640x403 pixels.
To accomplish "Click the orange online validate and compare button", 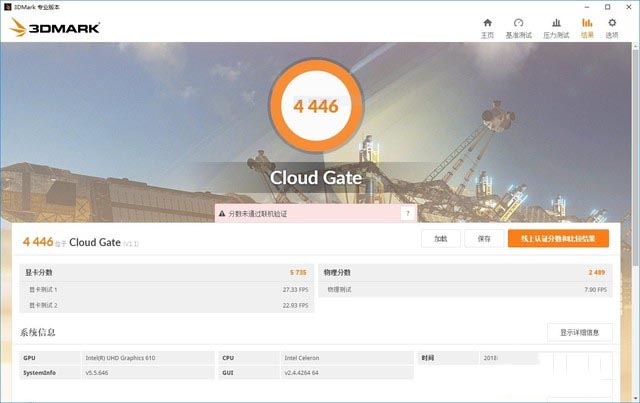I will pyautogui.click(x=558, y=238).
